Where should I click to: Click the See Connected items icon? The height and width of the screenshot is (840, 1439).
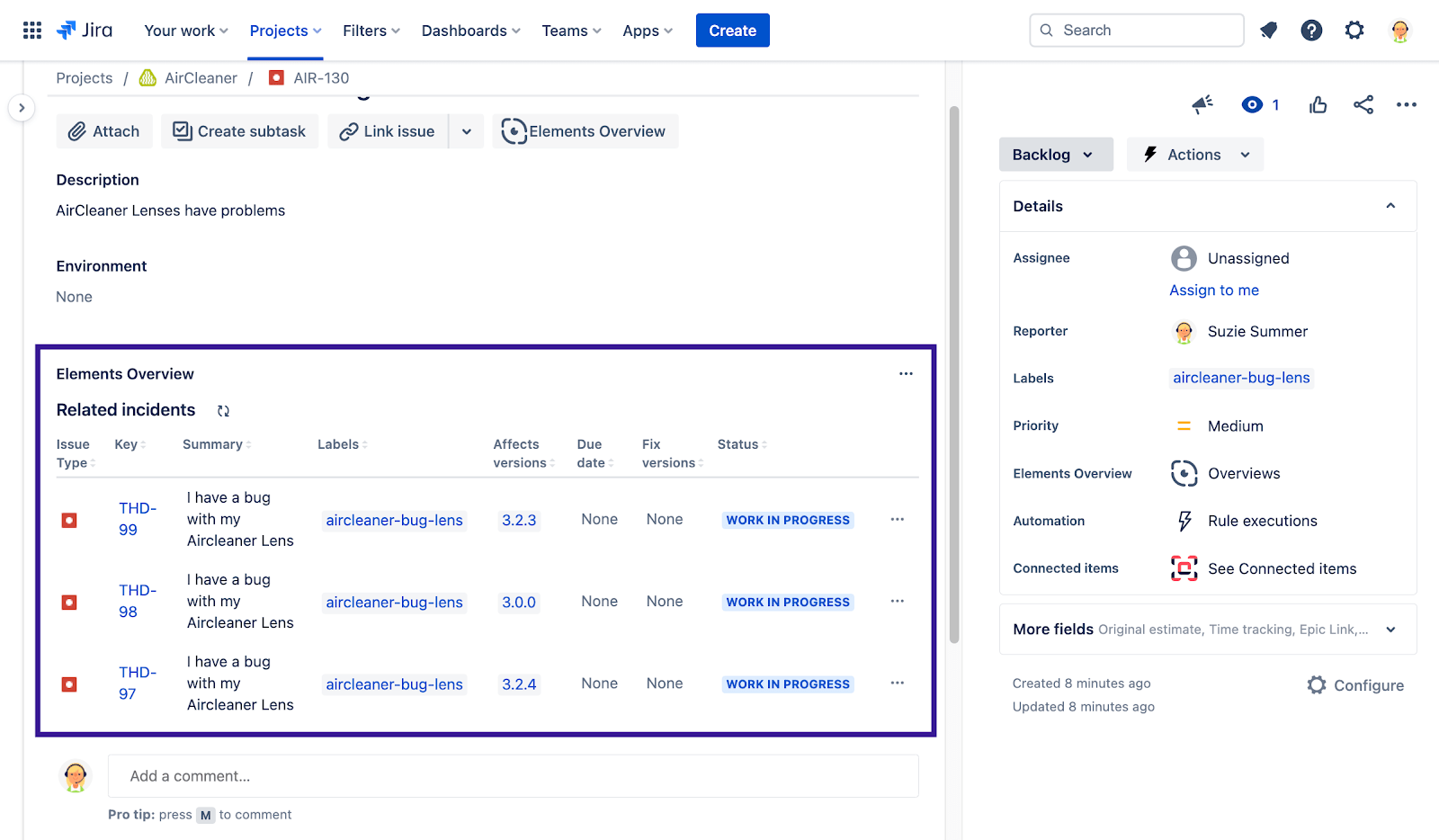1184,567
